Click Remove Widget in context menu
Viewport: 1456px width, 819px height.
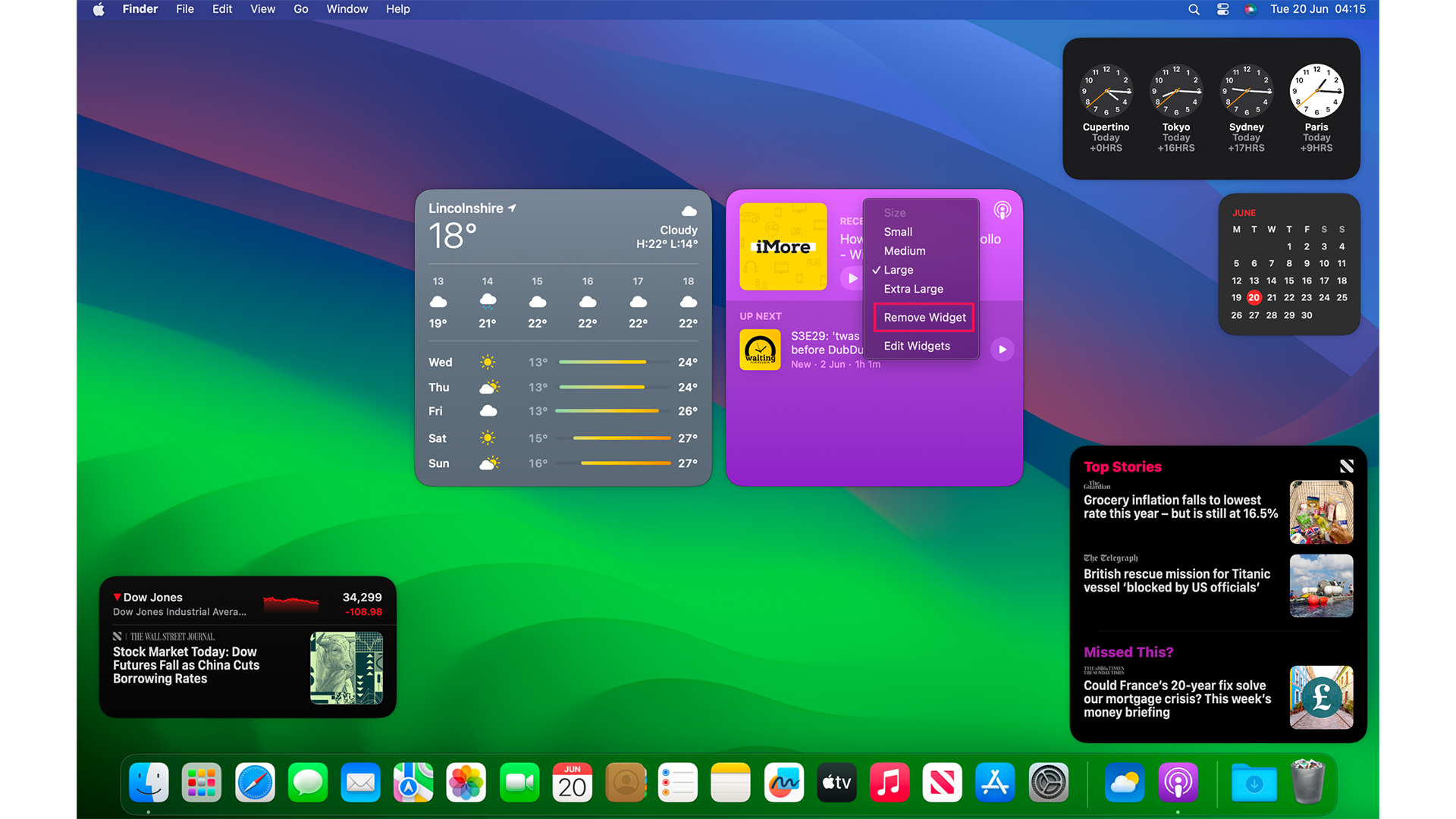[924, 318]
